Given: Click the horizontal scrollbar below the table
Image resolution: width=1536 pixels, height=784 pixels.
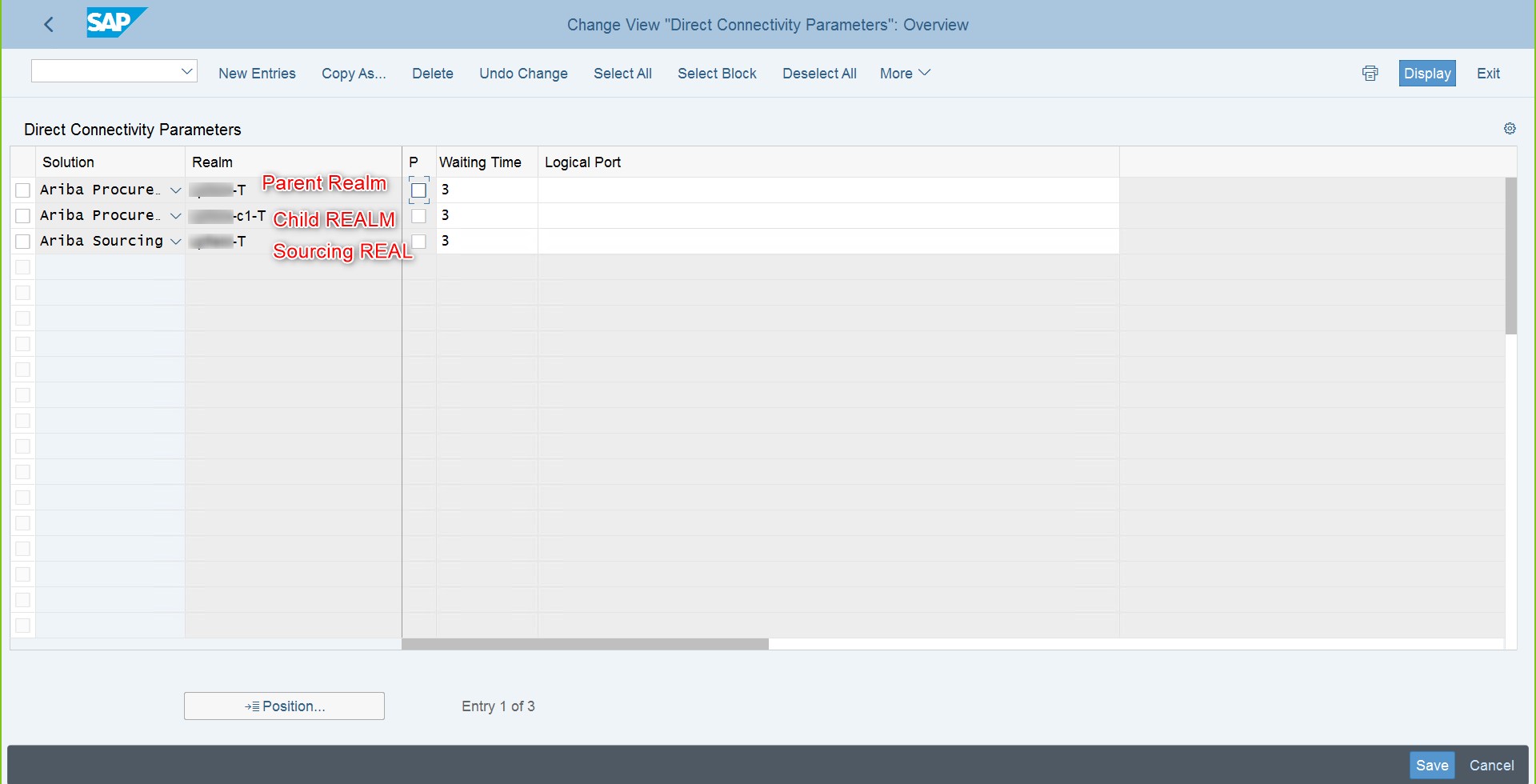Looking at the screenshot, I should [x=584, y=643].
